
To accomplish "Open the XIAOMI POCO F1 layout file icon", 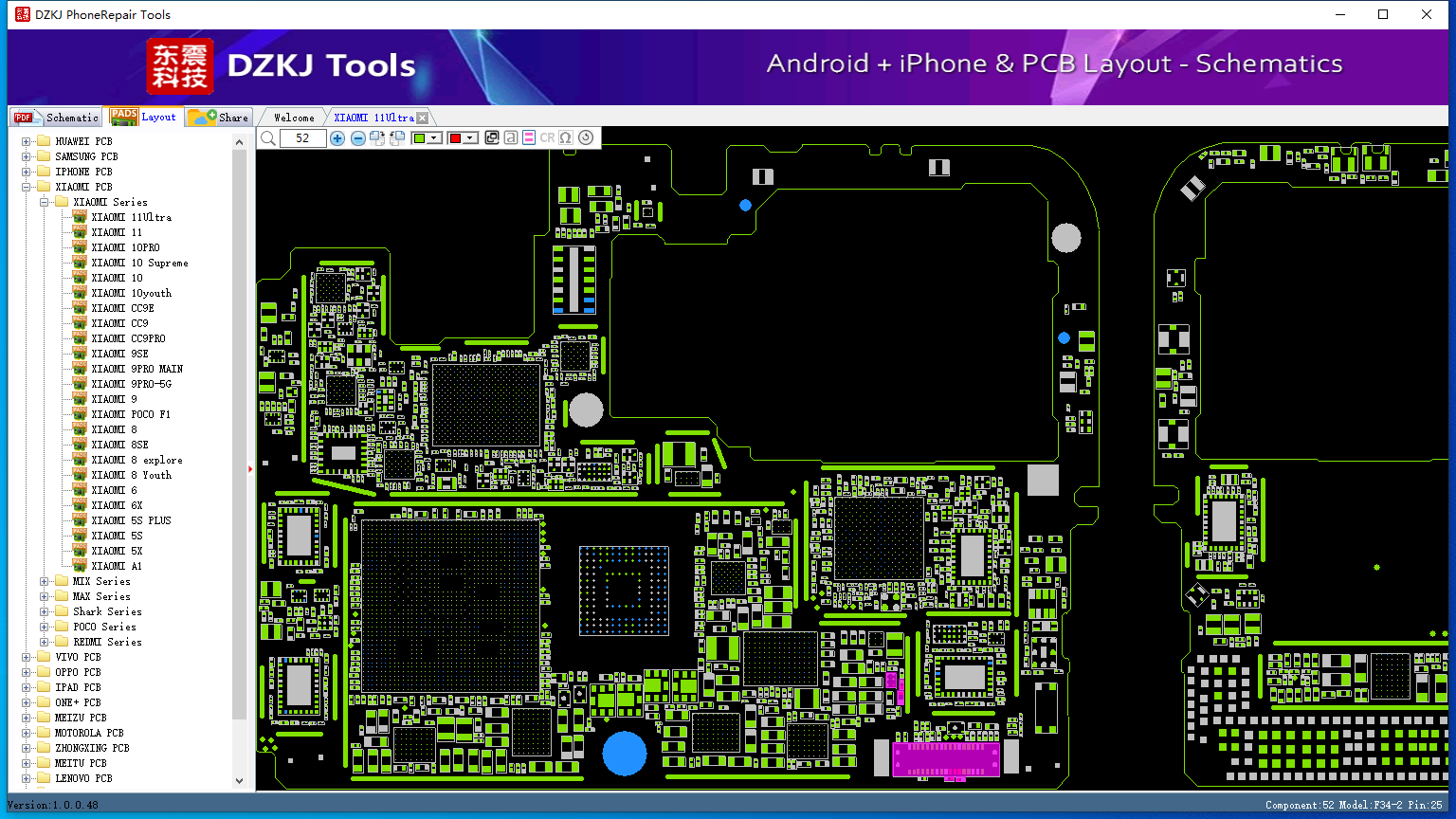I will coord(80,414).
